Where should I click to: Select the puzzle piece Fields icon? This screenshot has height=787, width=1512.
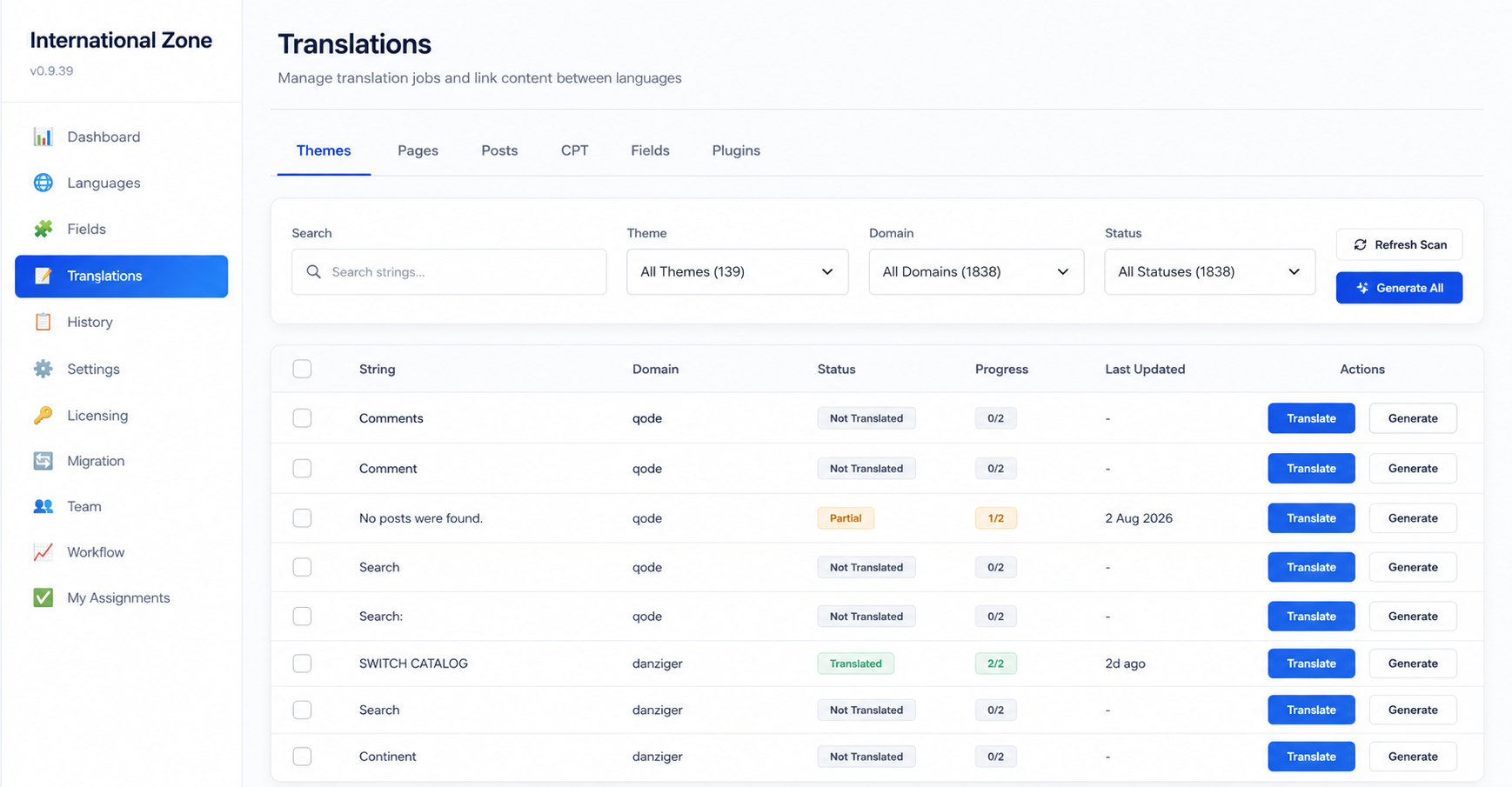pos(43,229)
